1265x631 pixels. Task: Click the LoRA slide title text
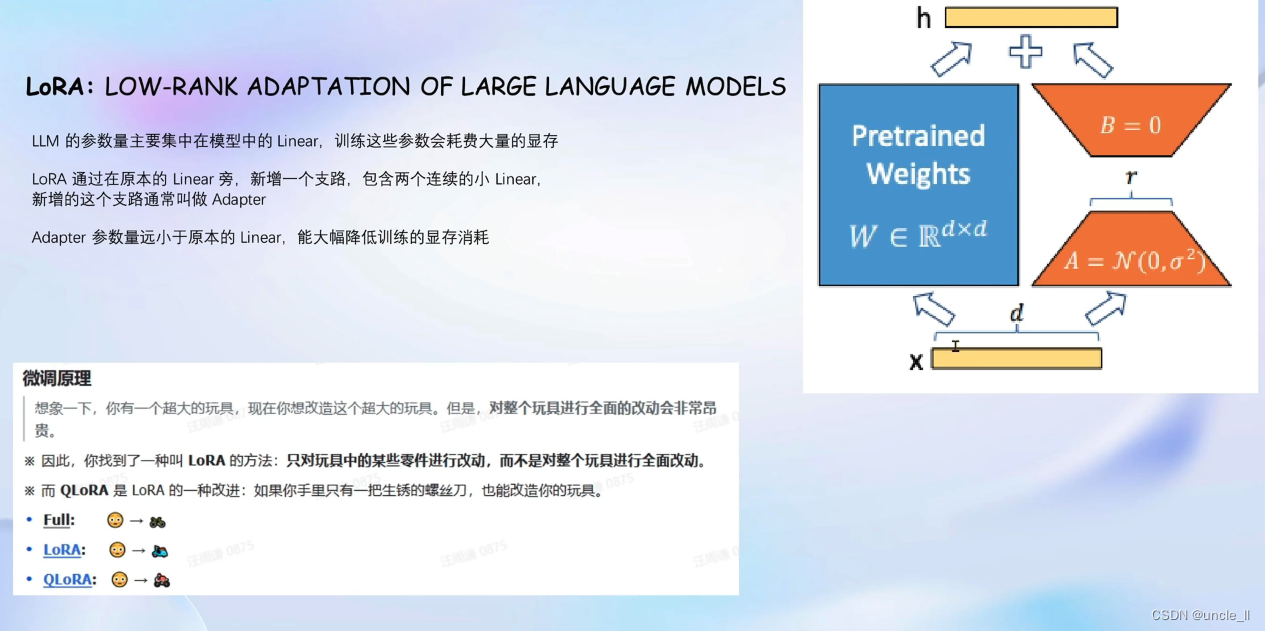point(405,87)
